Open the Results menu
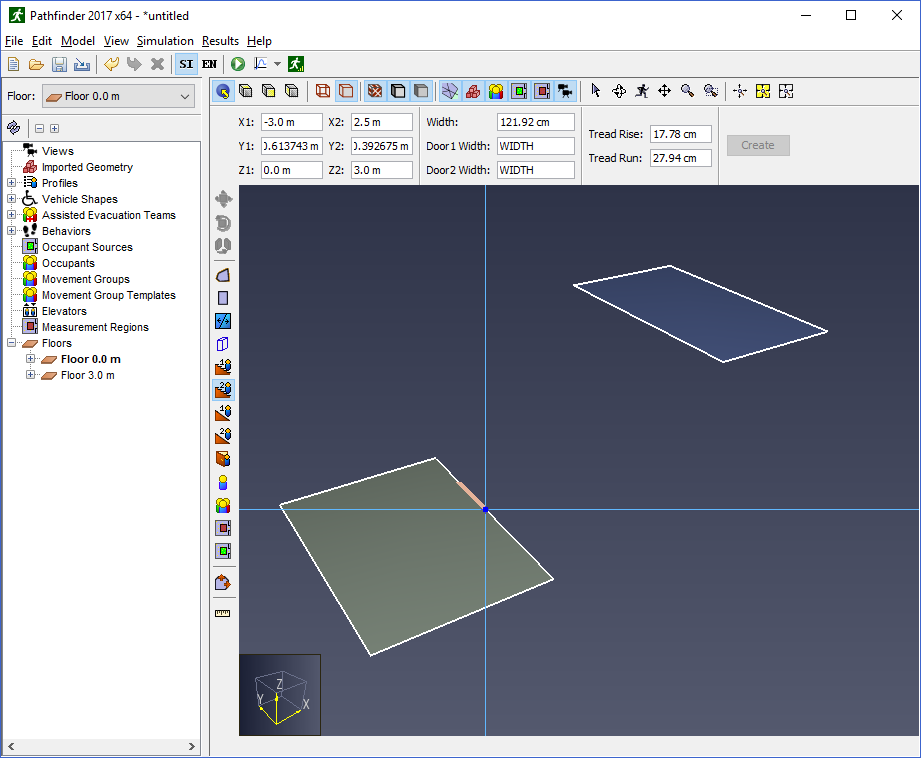This screenshot has width=921, height=758. pos(220,41)
